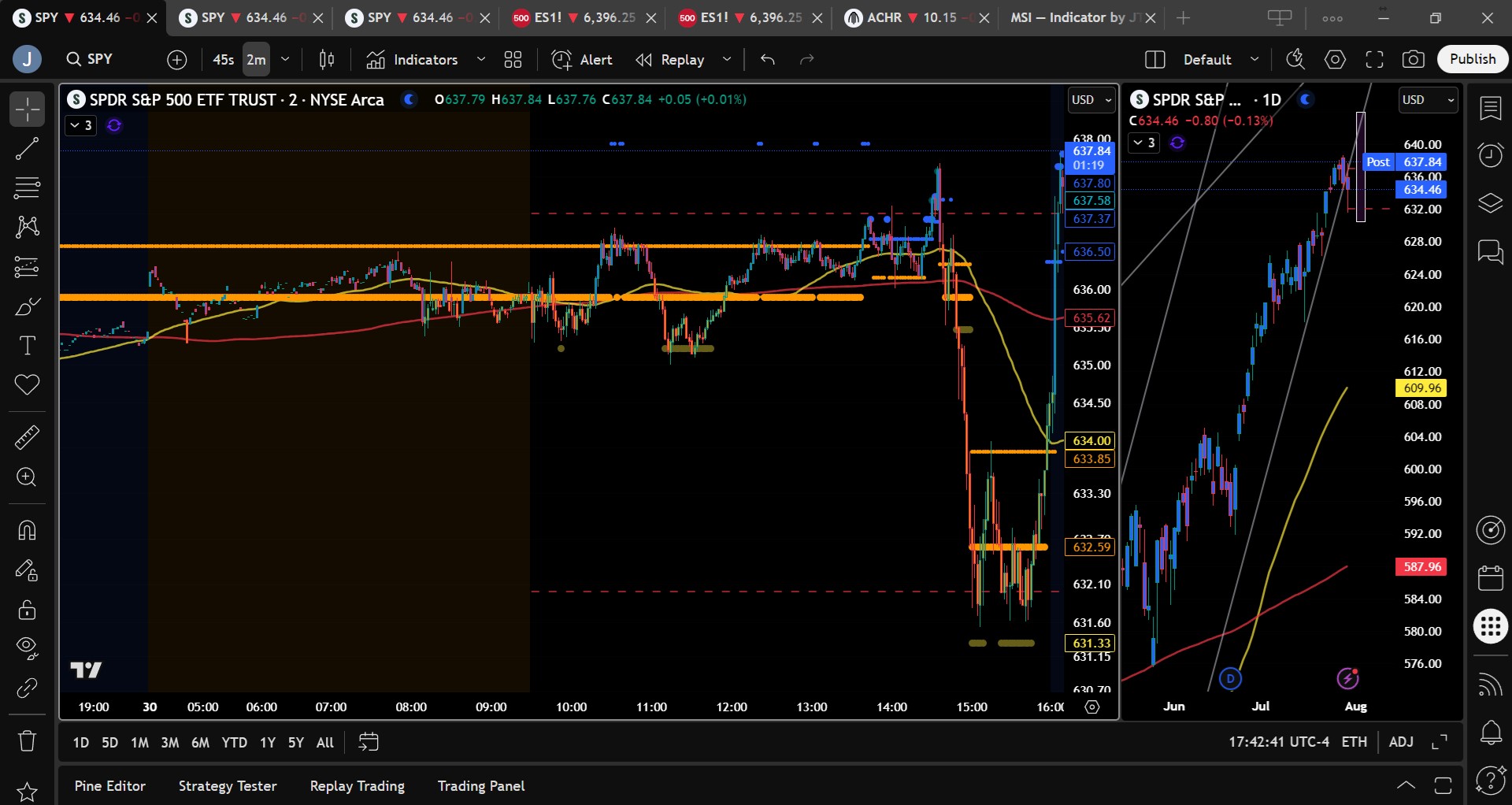This screenshot has height=805, width=1512.
Task: Open the object tree layers panel
Action: pyautogui.click(x=1491, y=203)
